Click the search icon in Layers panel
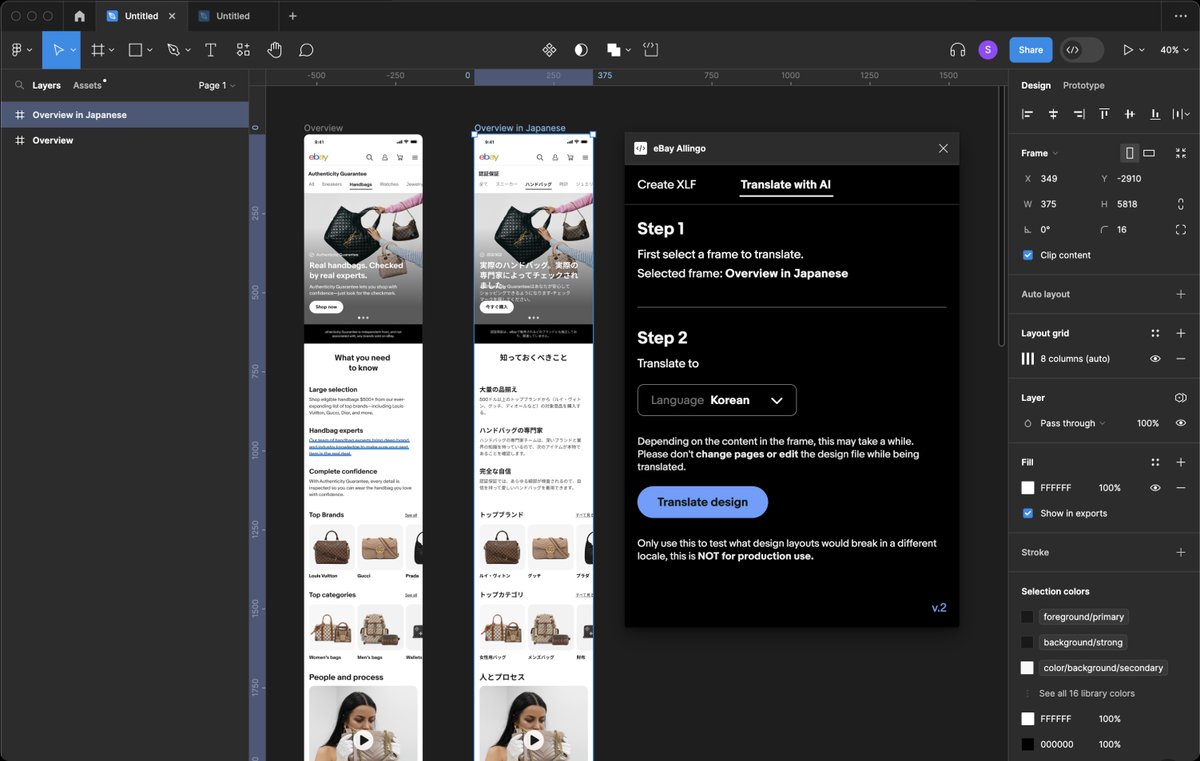The image size is (1200, 761). pos(19,85)
